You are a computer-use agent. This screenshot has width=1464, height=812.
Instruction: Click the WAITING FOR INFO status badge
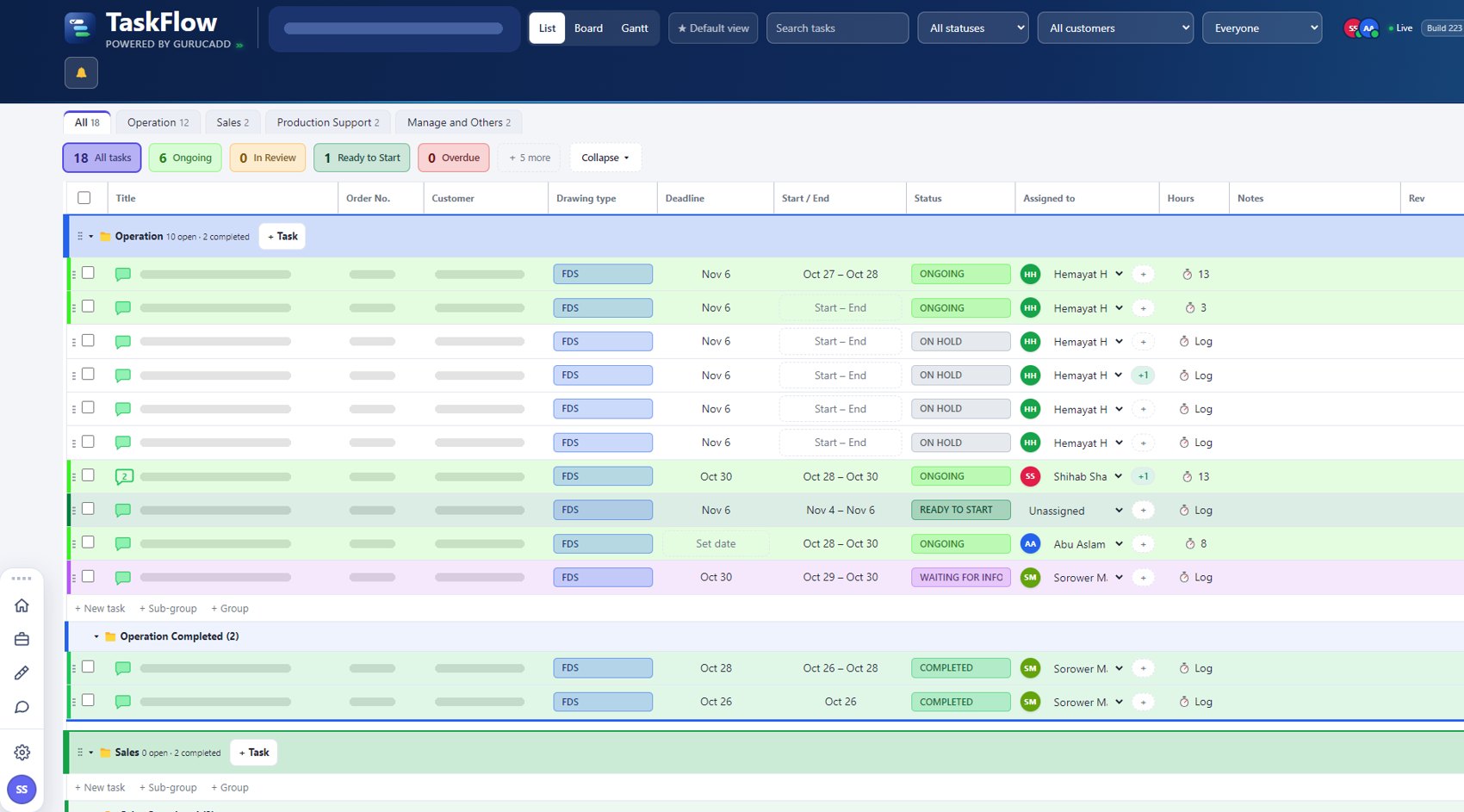coord(960,578)
